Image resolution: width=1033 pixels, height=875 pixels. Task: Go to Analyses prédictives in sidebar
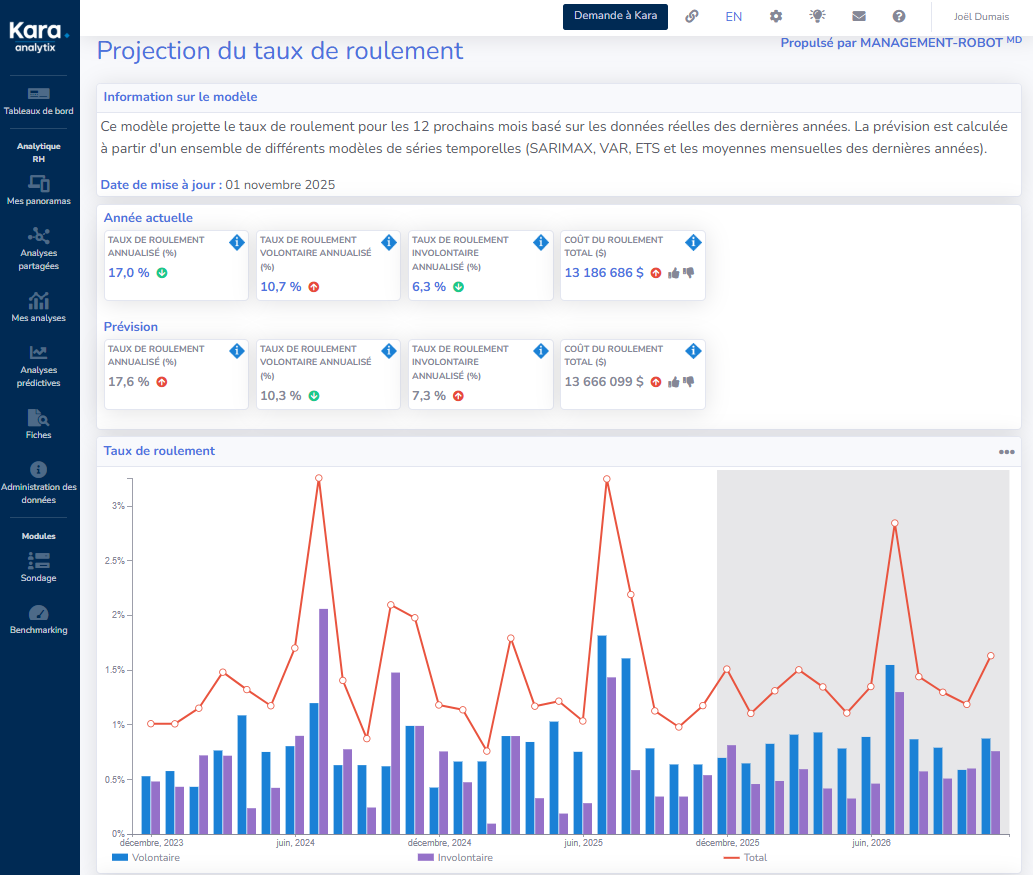(x=39, y=366)
